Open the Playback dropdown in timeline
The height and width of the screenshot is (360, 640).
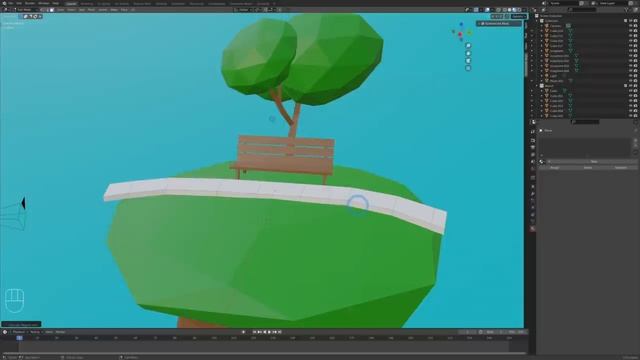(x=19, y=332)
